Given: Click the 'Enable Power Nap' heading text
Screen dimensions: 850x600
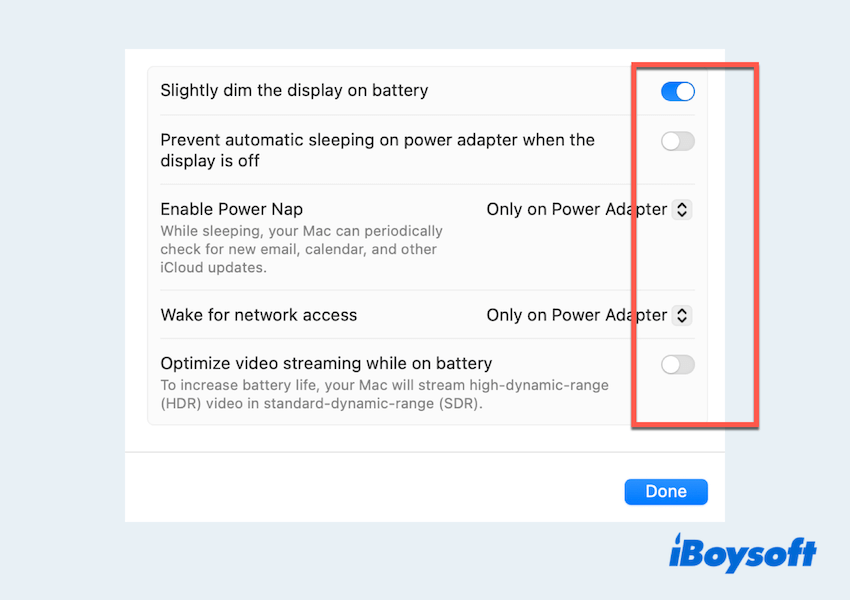Looking at the screenshot, I should 231,209.
